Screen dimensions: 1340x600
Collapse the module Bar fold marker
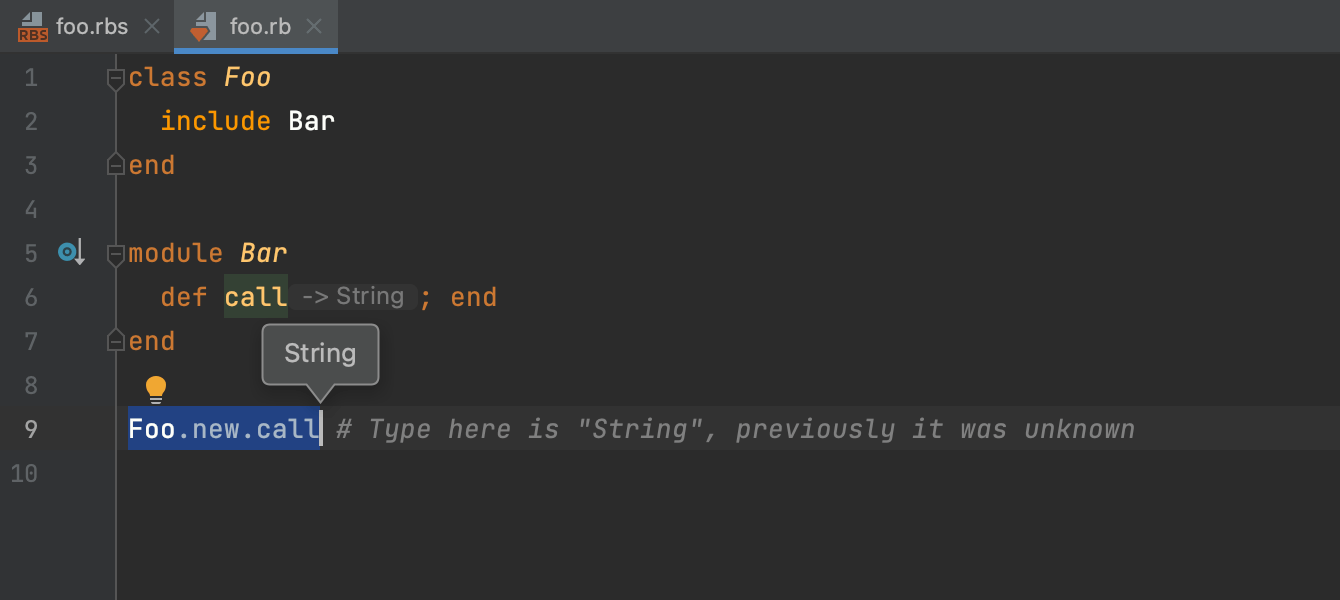(x=116, y=254)
